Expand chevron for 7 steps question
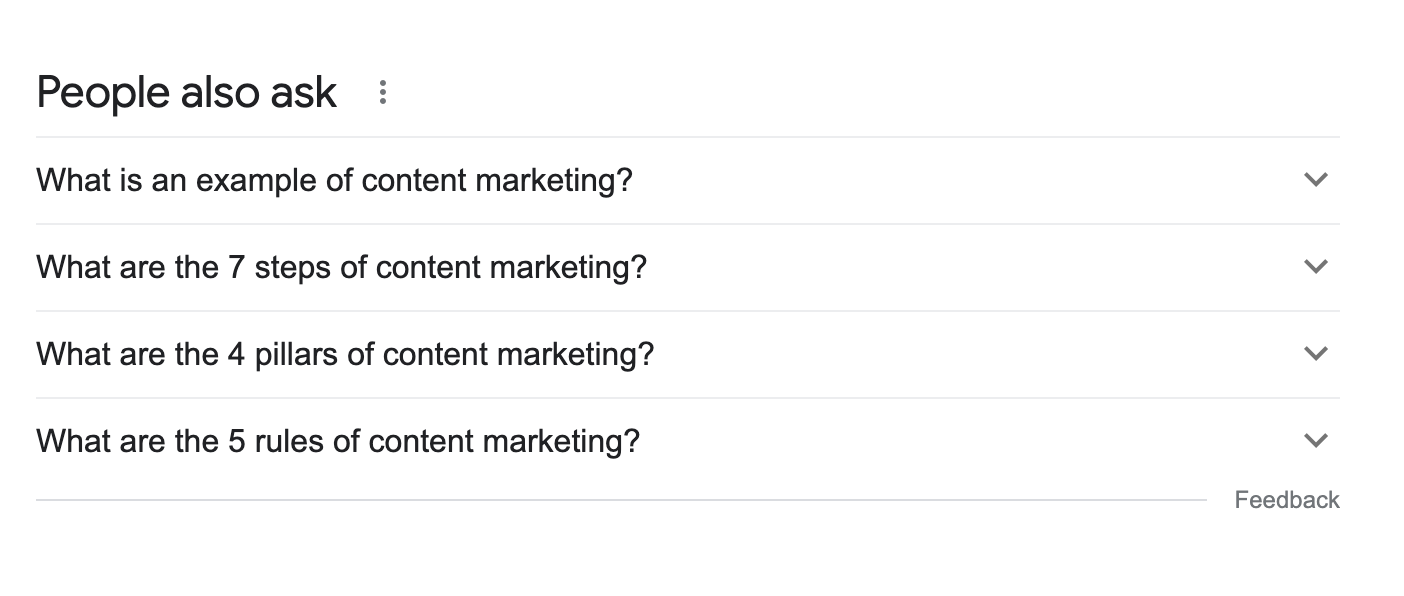Image resolution: width=1404 pixels, height=596 pixels. click(1316, 267)
